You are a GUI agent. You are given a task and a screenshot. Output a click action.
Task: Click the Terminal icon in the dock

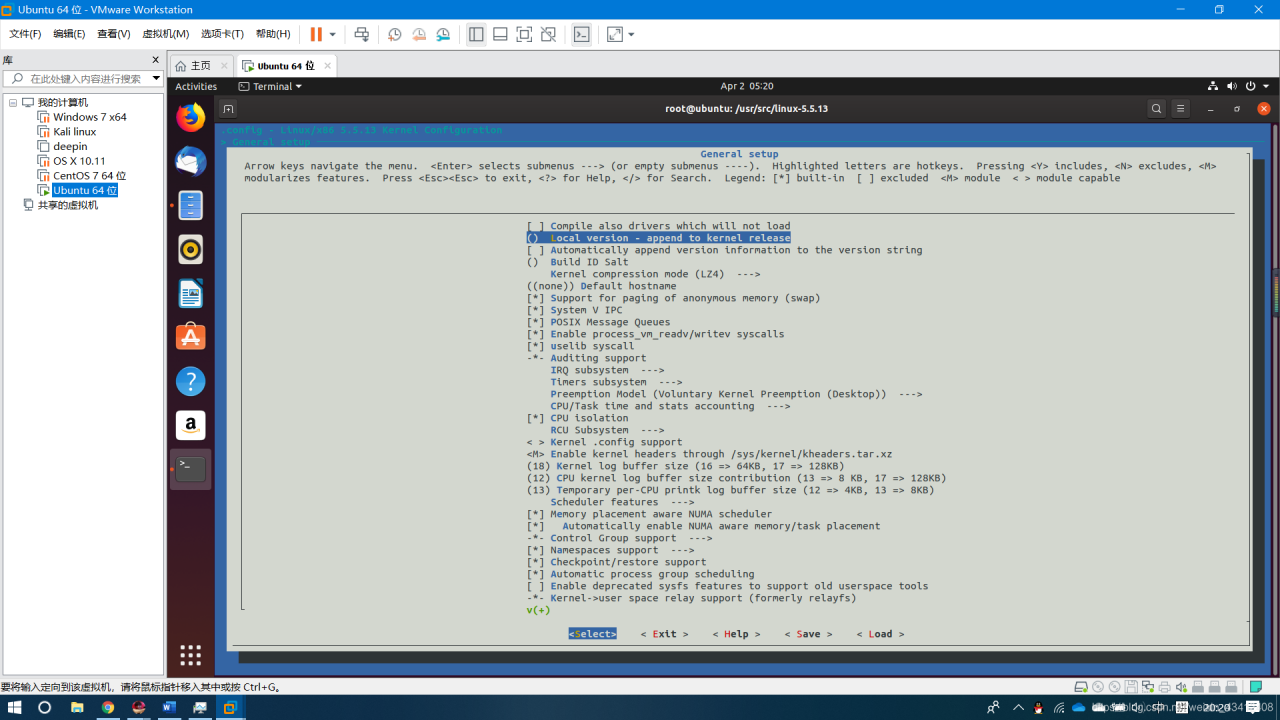click(x=190, y=469)
